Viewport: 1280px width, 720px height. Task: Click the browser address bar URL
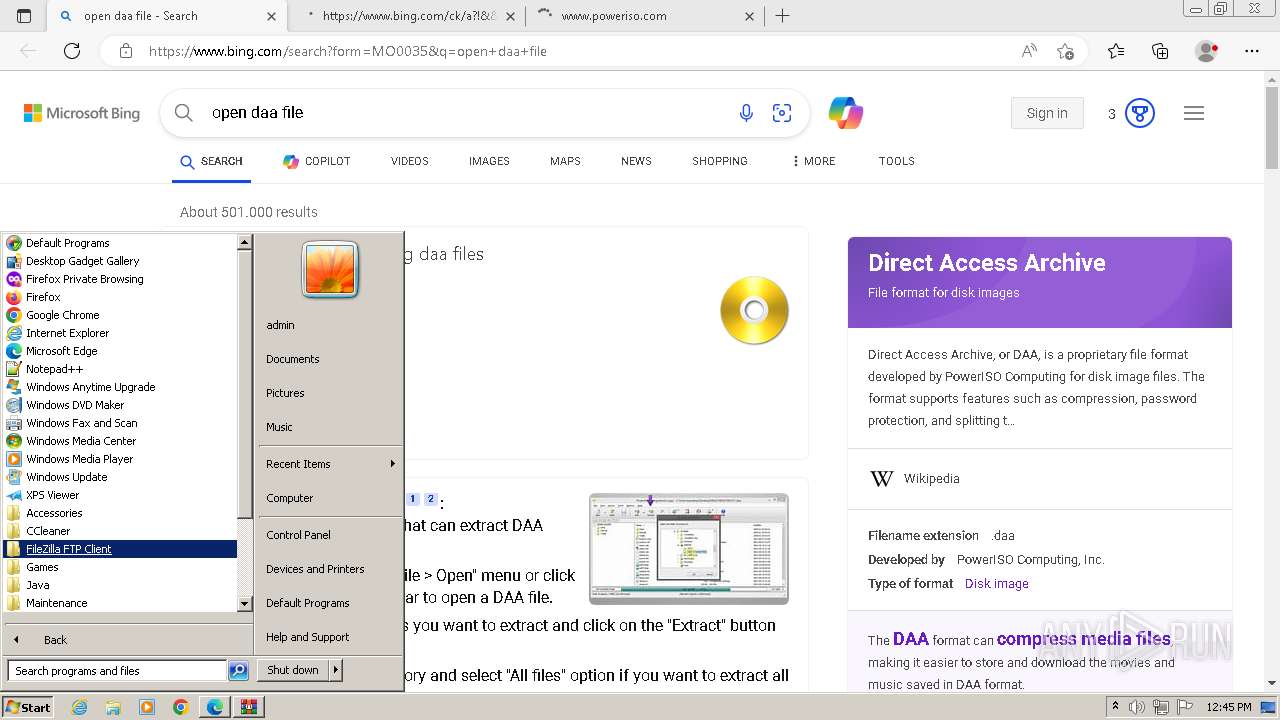[348, 51]
